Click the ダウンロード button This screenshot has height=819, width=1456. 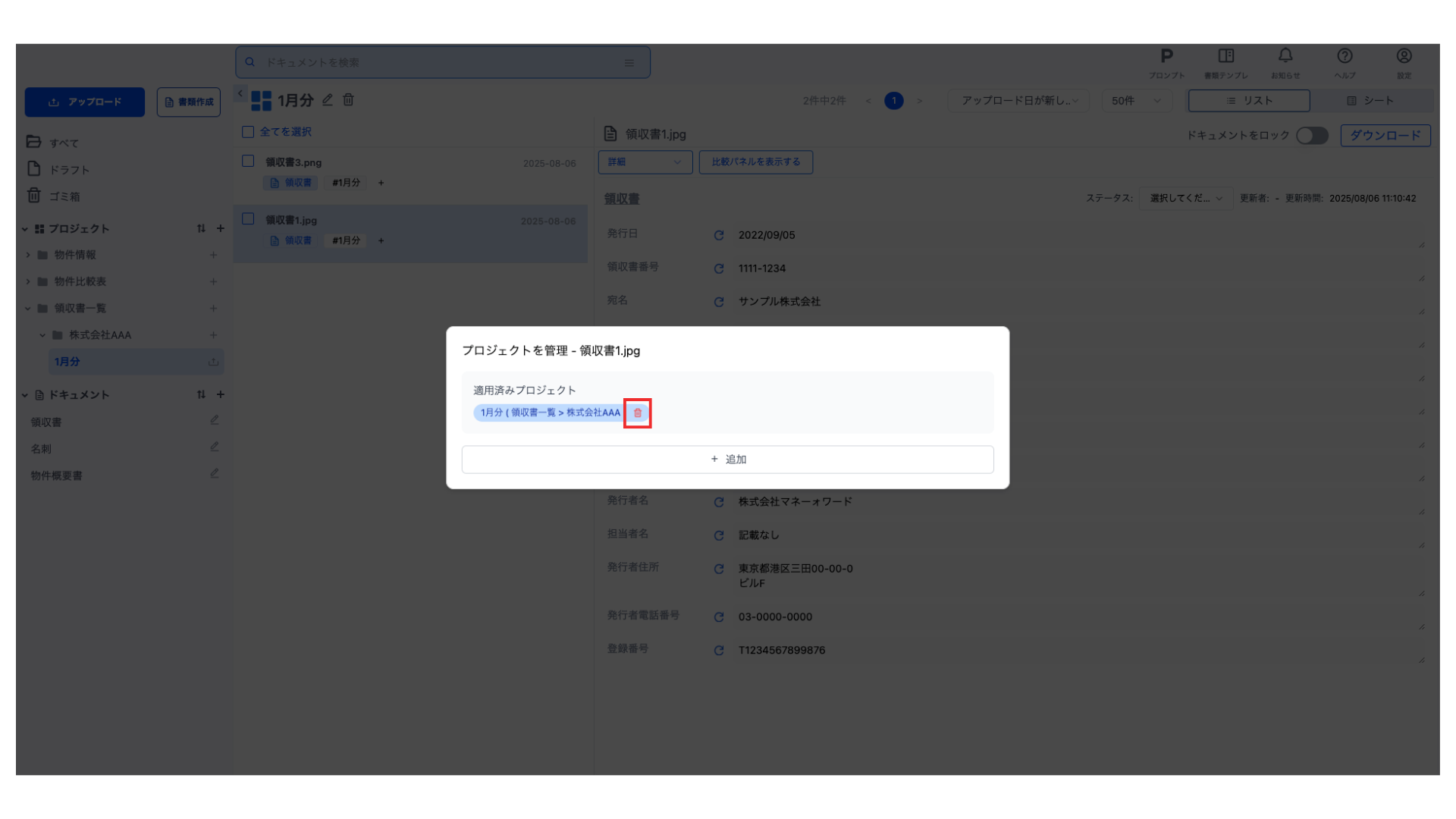pos(1385,136)
